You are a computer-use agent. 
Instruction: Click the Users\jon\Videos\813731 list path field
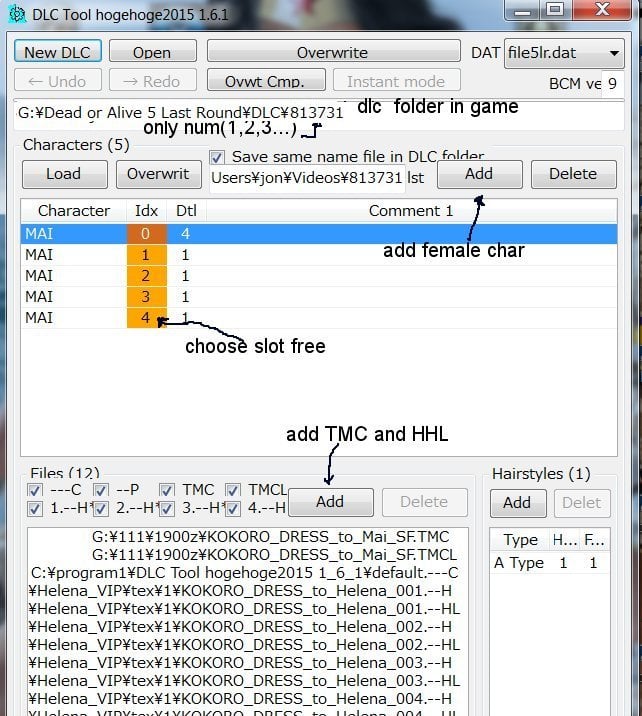(x=308, y=178)
